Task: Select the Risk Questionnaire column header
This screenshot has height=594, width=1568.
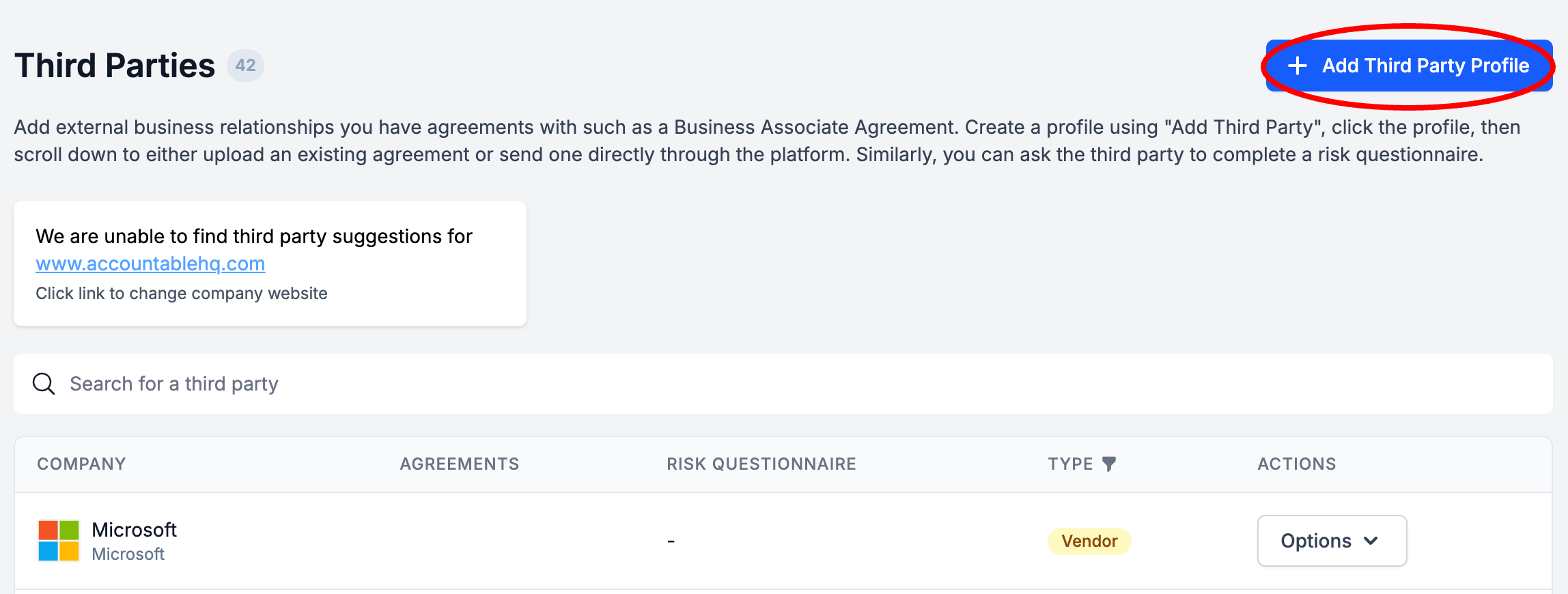Action: click(x=761, y=464)
